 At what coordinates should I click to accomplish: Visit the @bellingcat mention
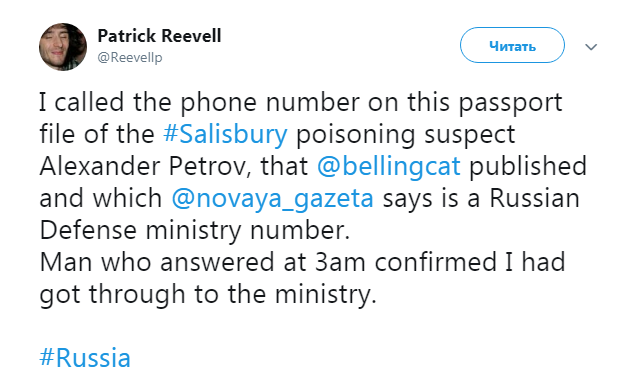pos(389,166)
